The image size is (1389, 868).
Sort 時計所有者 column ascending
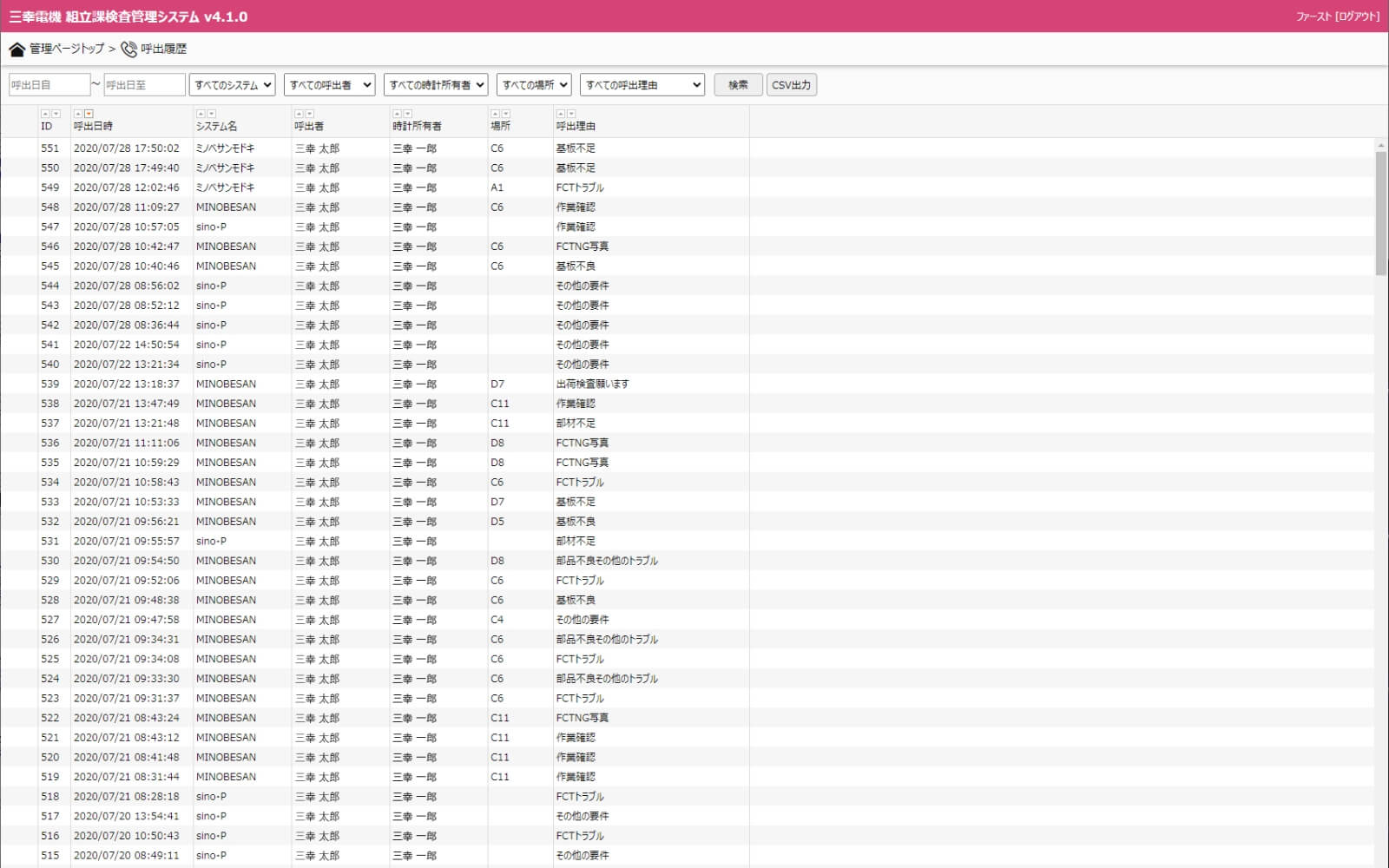(397, 114)
